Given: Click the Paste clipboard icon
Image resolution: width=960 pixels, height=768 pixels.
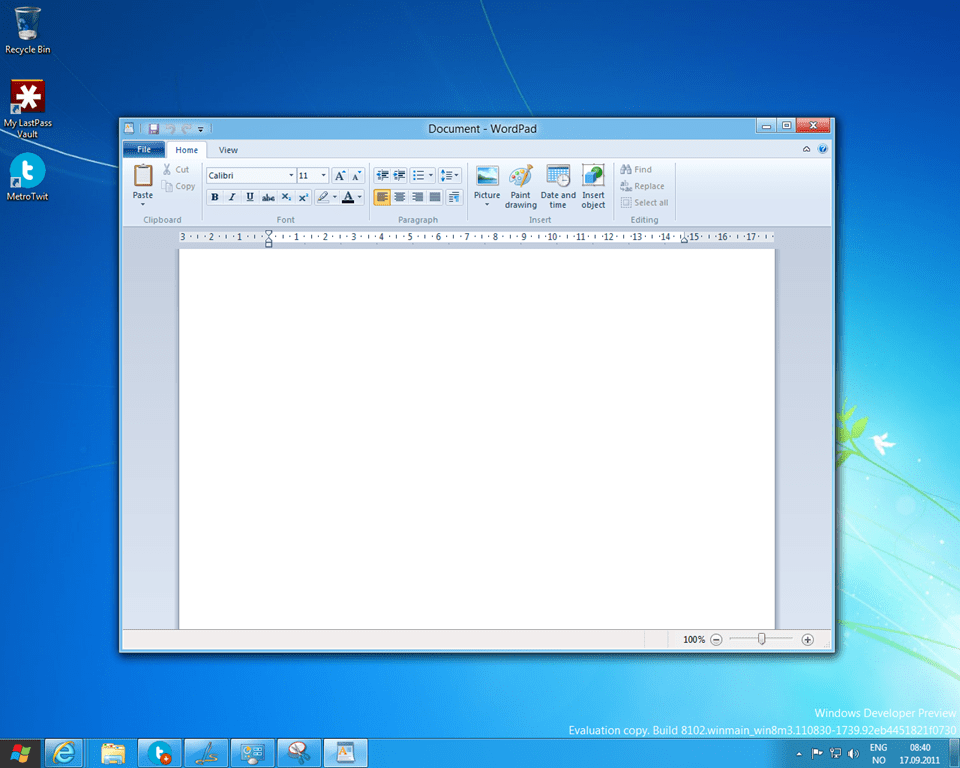Looking at the screenshot, I should 143,176.
